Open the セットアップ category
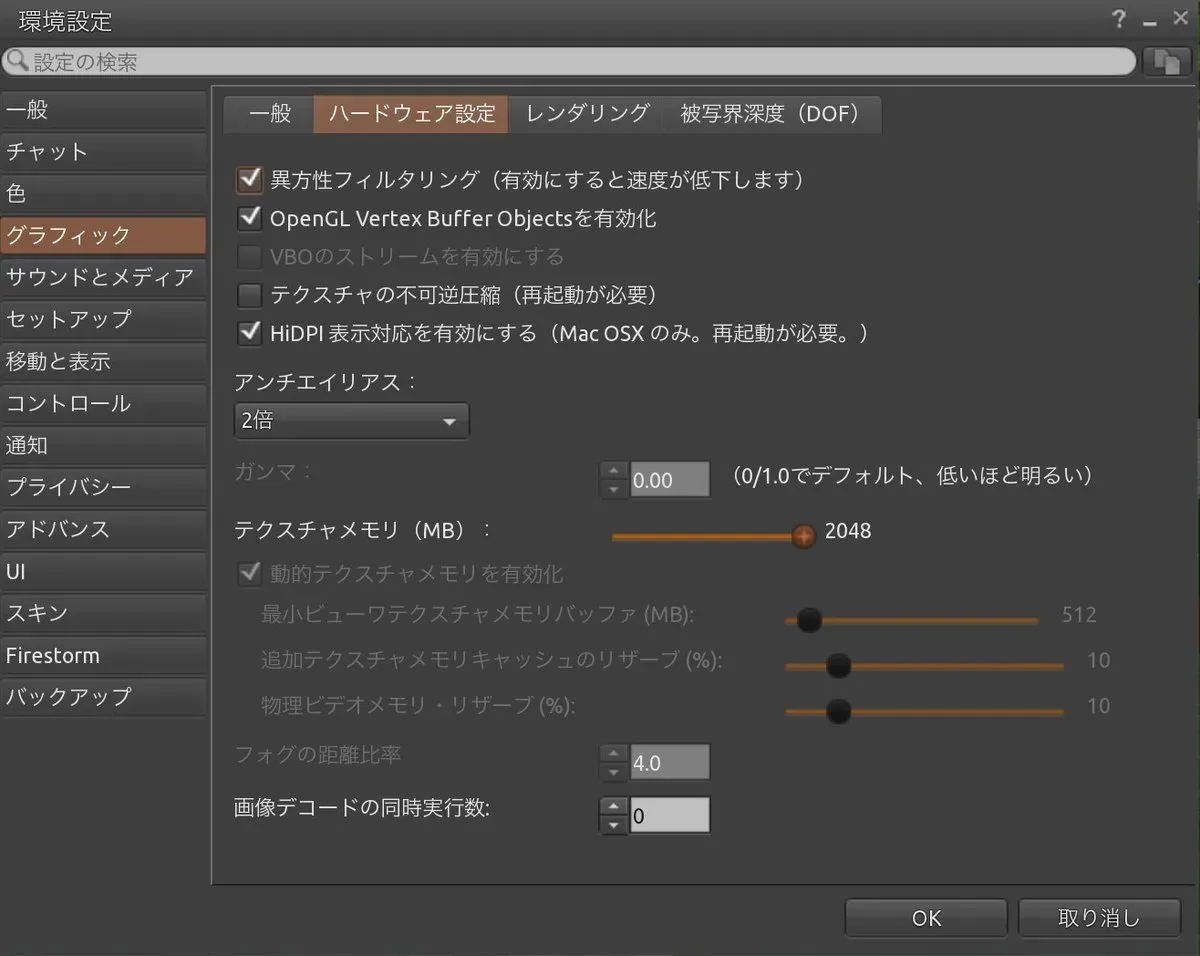The width and height of the screenshot is (1200, 956). click(103, 319)
